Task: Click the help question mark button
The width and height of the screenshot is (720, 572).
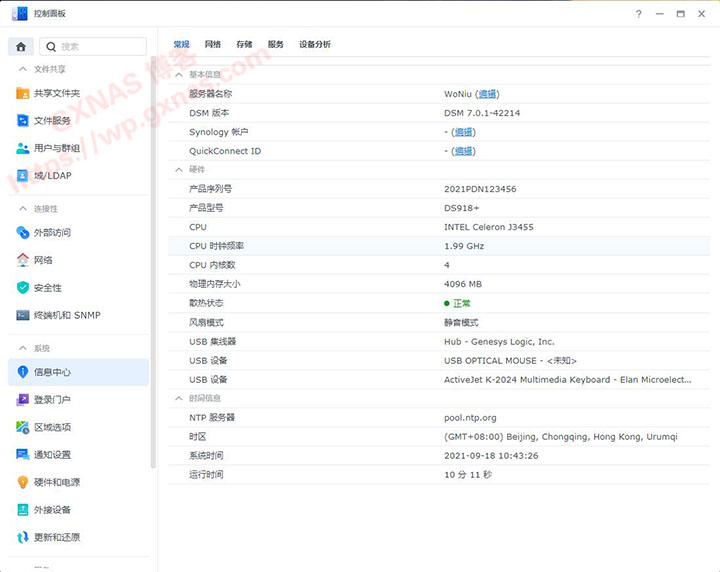Action: click(x=639, y=13)
